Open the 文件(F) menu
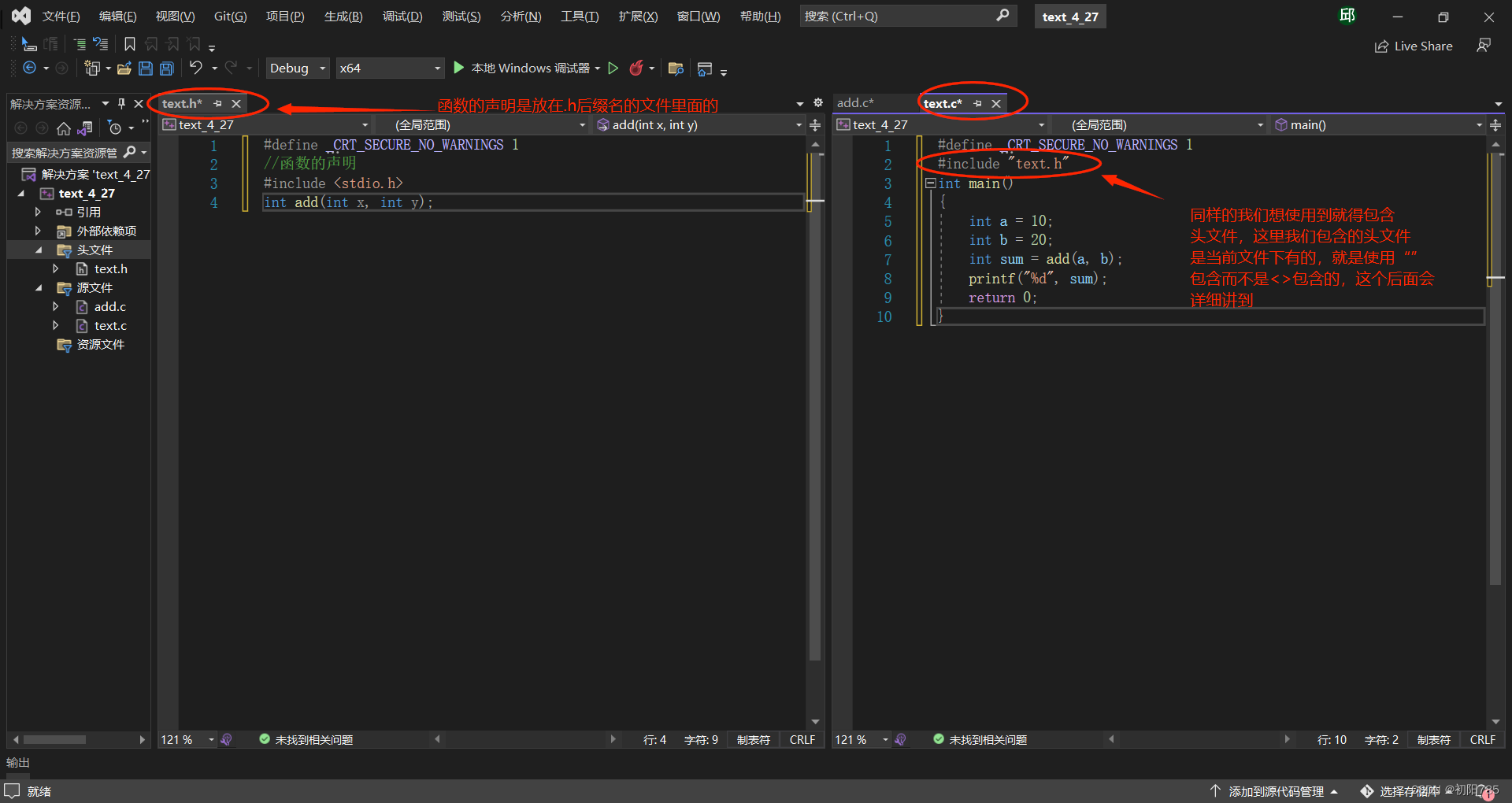 click(x=61, y=16)
